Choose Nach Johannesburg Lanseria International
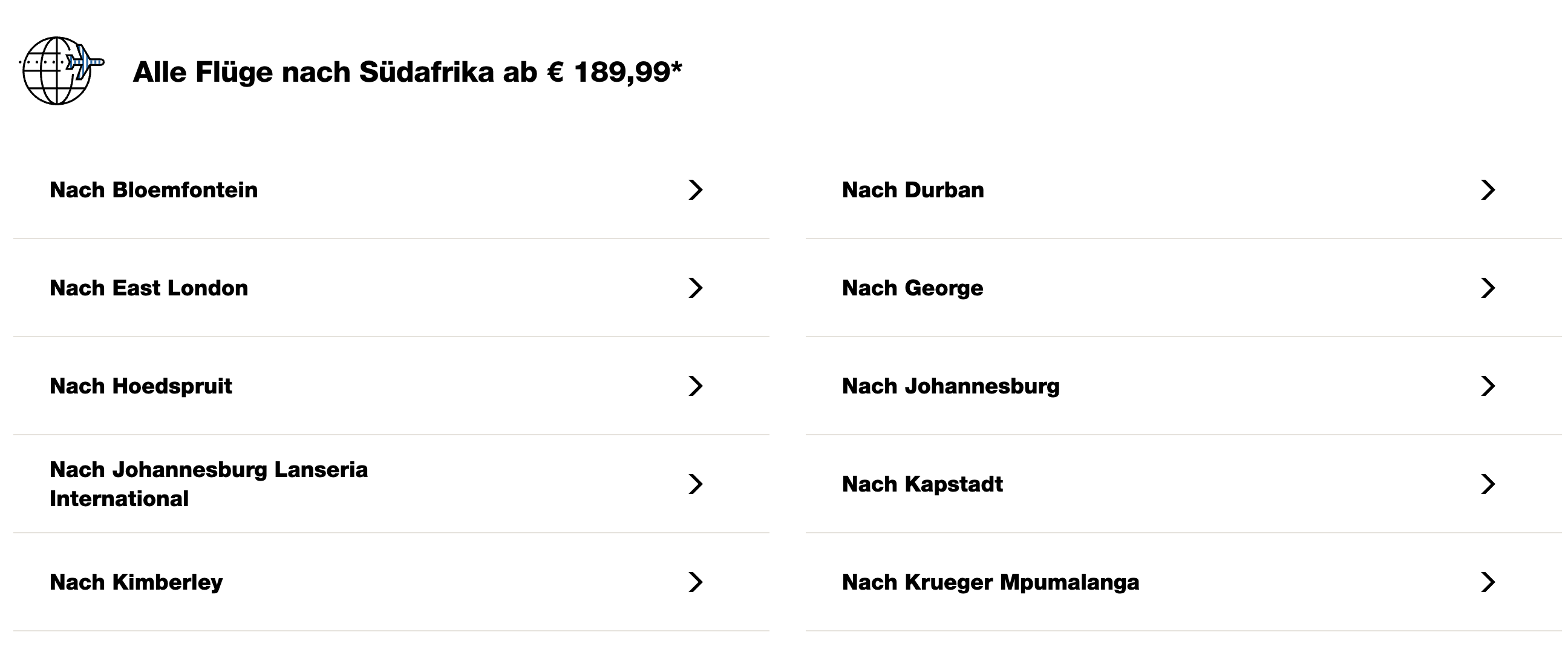1568x655 pixels. (208, 484)
